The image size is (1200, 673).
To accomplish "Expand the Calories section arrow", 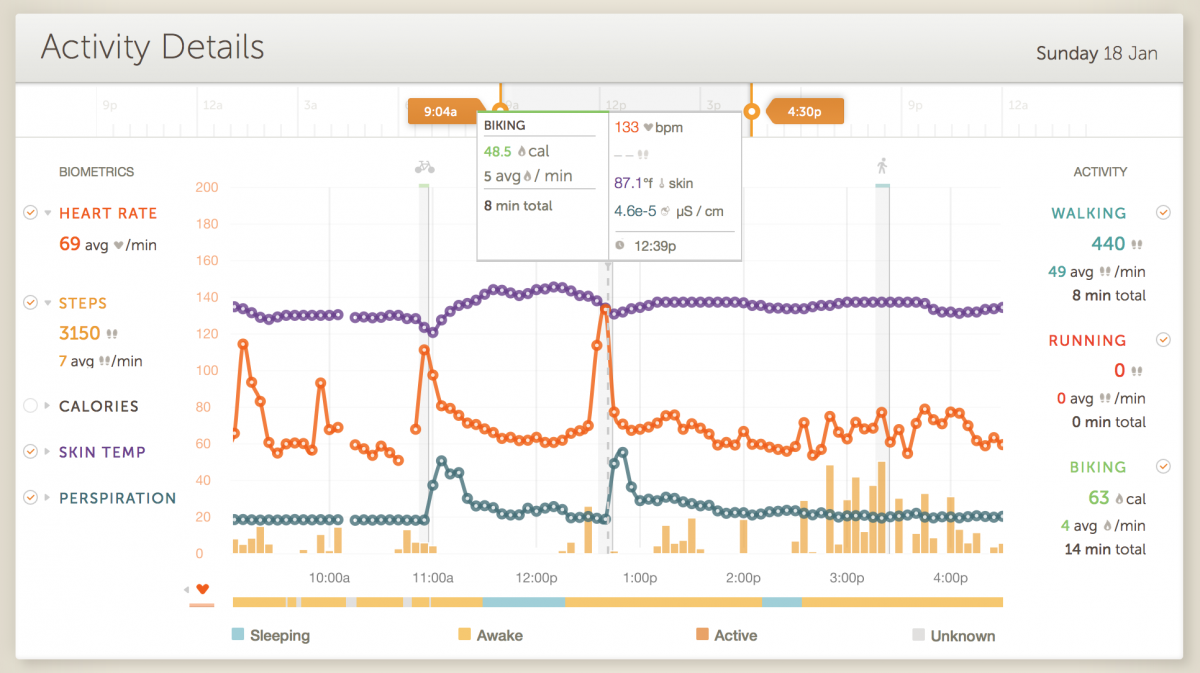I will click(47, 406).
